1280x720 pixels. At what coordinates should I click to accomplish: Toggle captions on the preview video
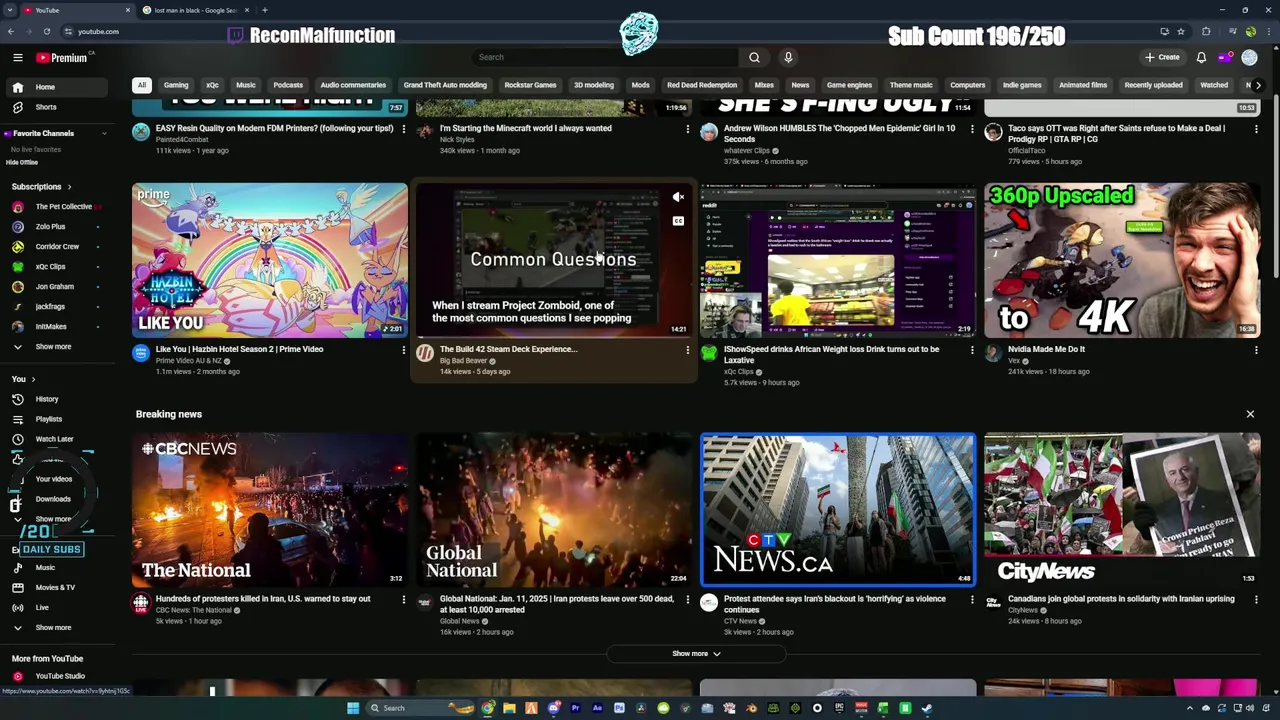[x=678, y=221]
